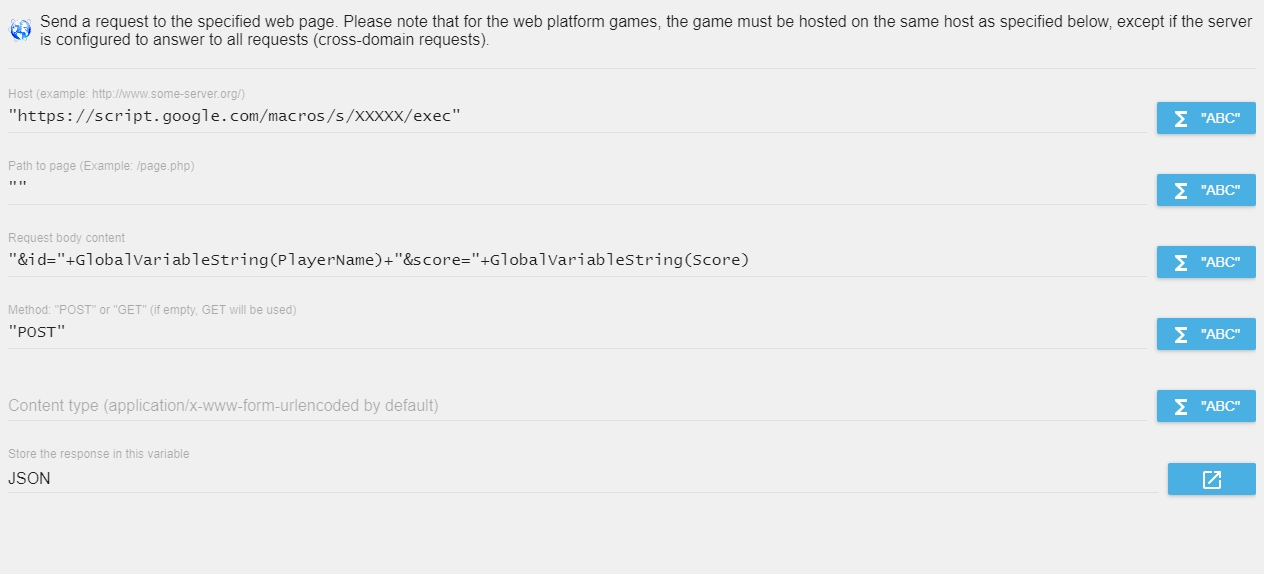This screenshot has width=1264, height=574.
Task: Open expression editor for the Method field
Action: (1206, 334)
